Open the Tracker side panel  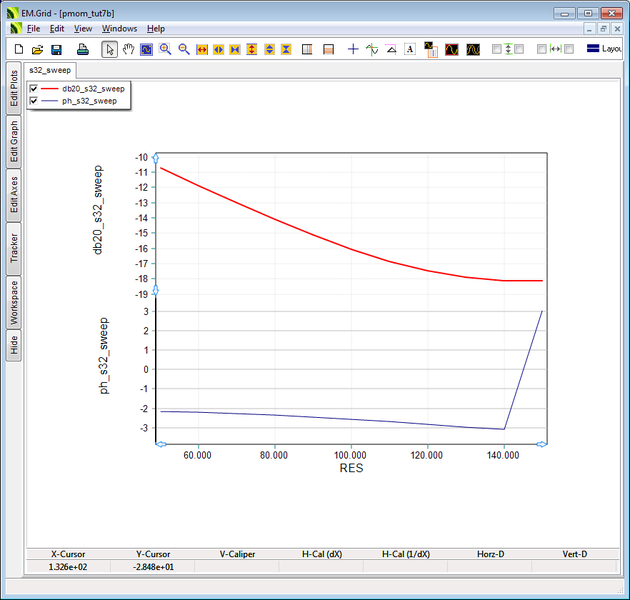(14, 249)
